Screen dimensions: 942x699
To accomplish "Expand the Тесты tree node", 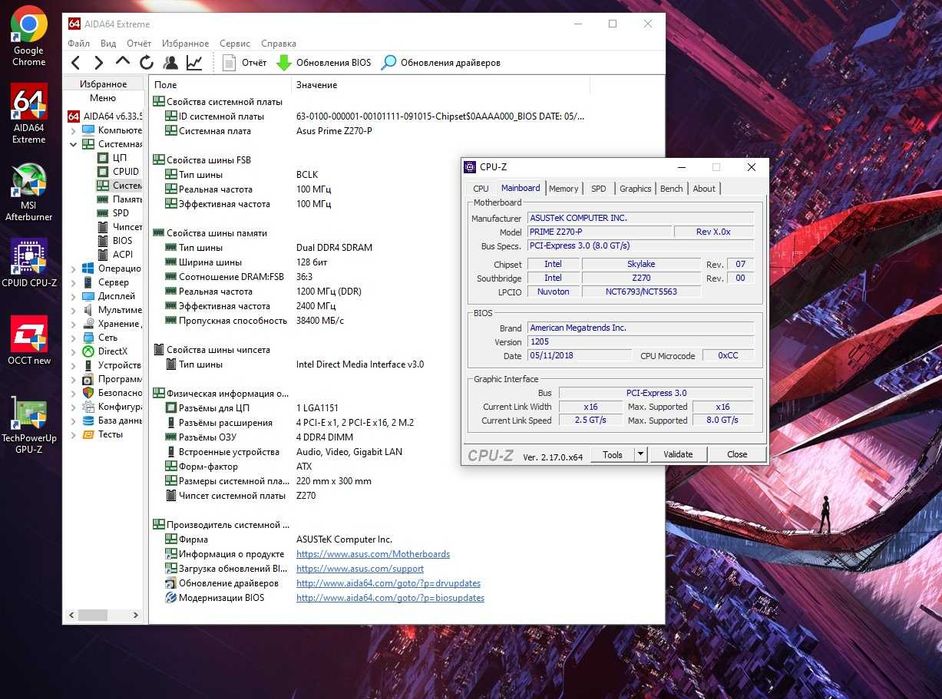I will [x=73, y=434].
